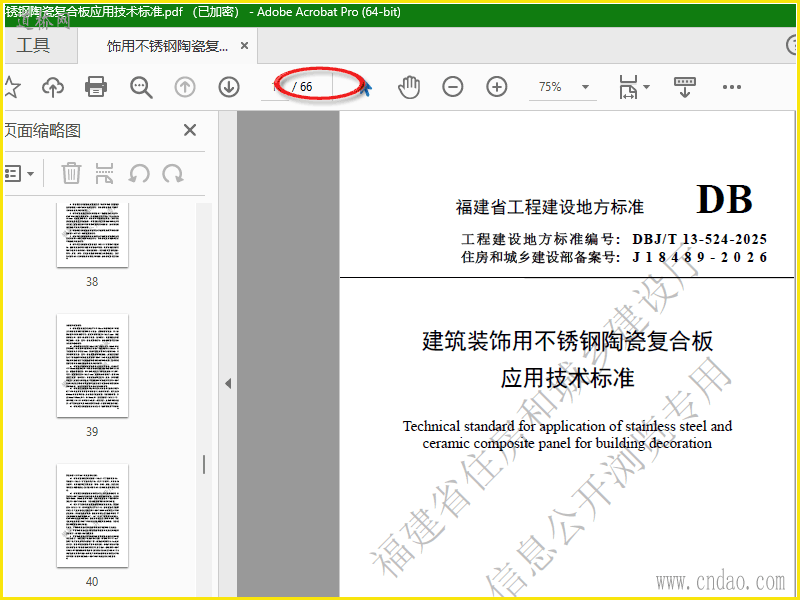
Task: Go to next page arrow
Action: (229, 87)
